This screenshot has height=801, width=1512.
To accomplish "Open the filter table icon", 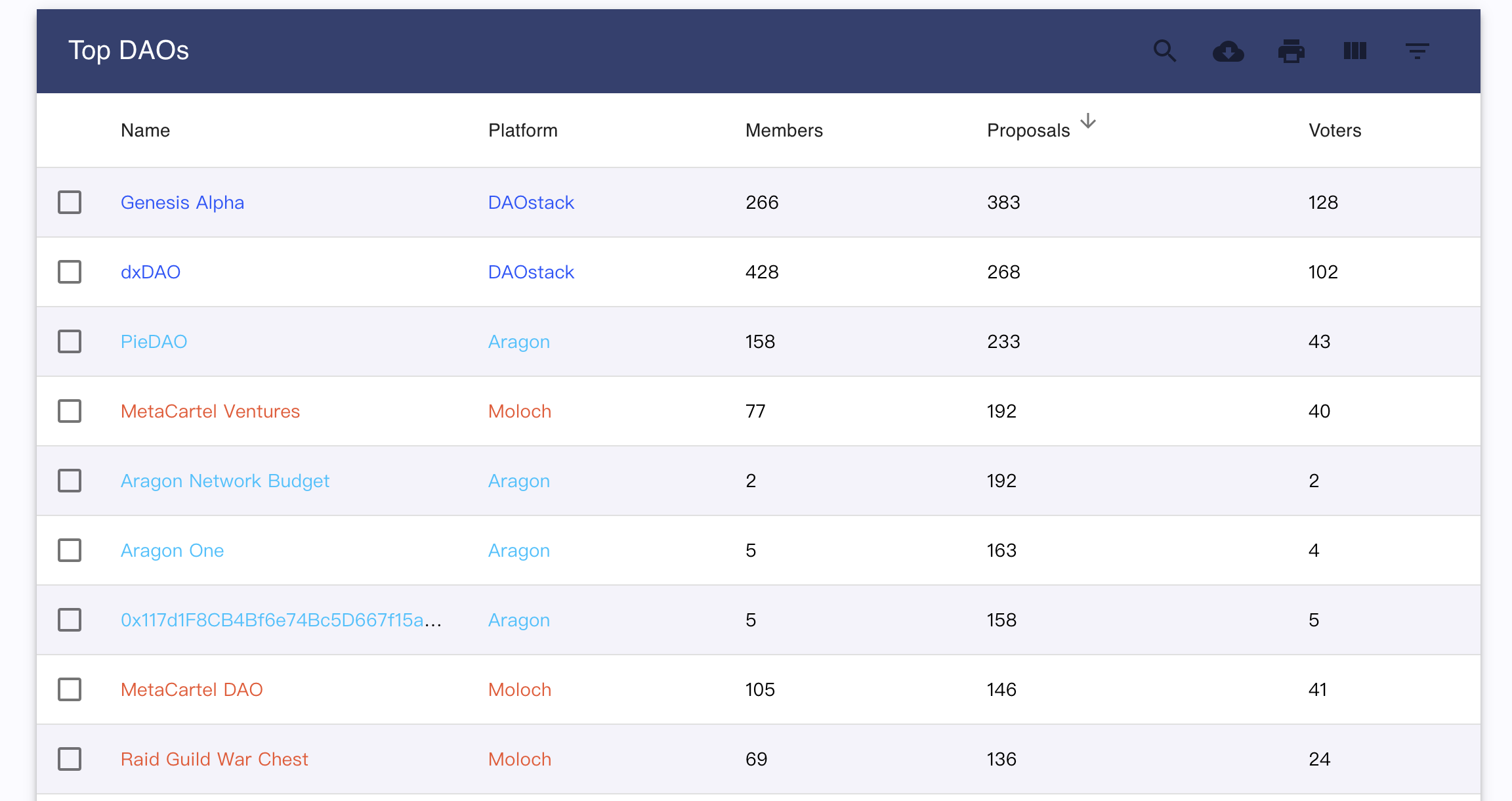I will click(1417, 51).
